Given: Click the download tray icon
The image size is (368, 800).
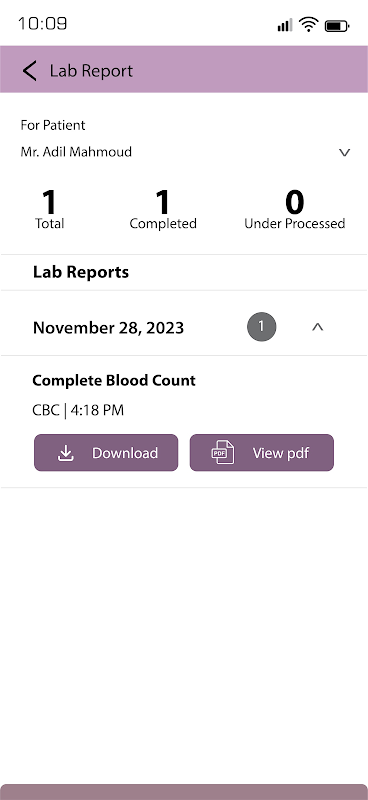Looking at the screenshot, I should [x=65, y=453].
